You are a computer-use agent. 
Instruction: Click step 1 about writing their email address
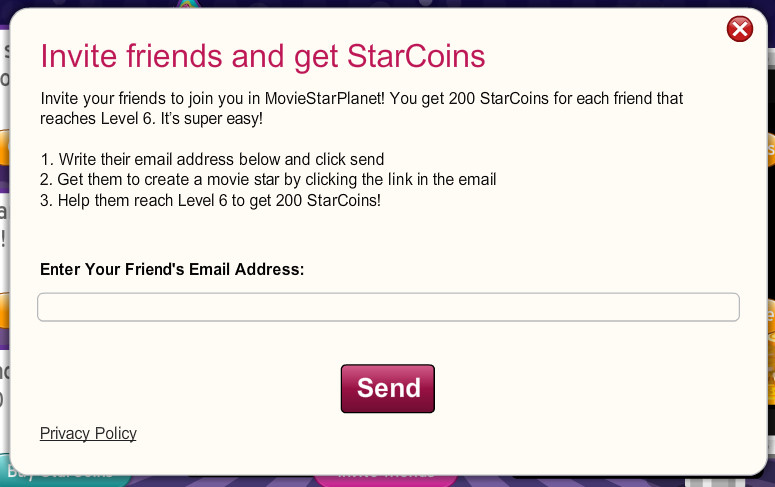[212, 159]
